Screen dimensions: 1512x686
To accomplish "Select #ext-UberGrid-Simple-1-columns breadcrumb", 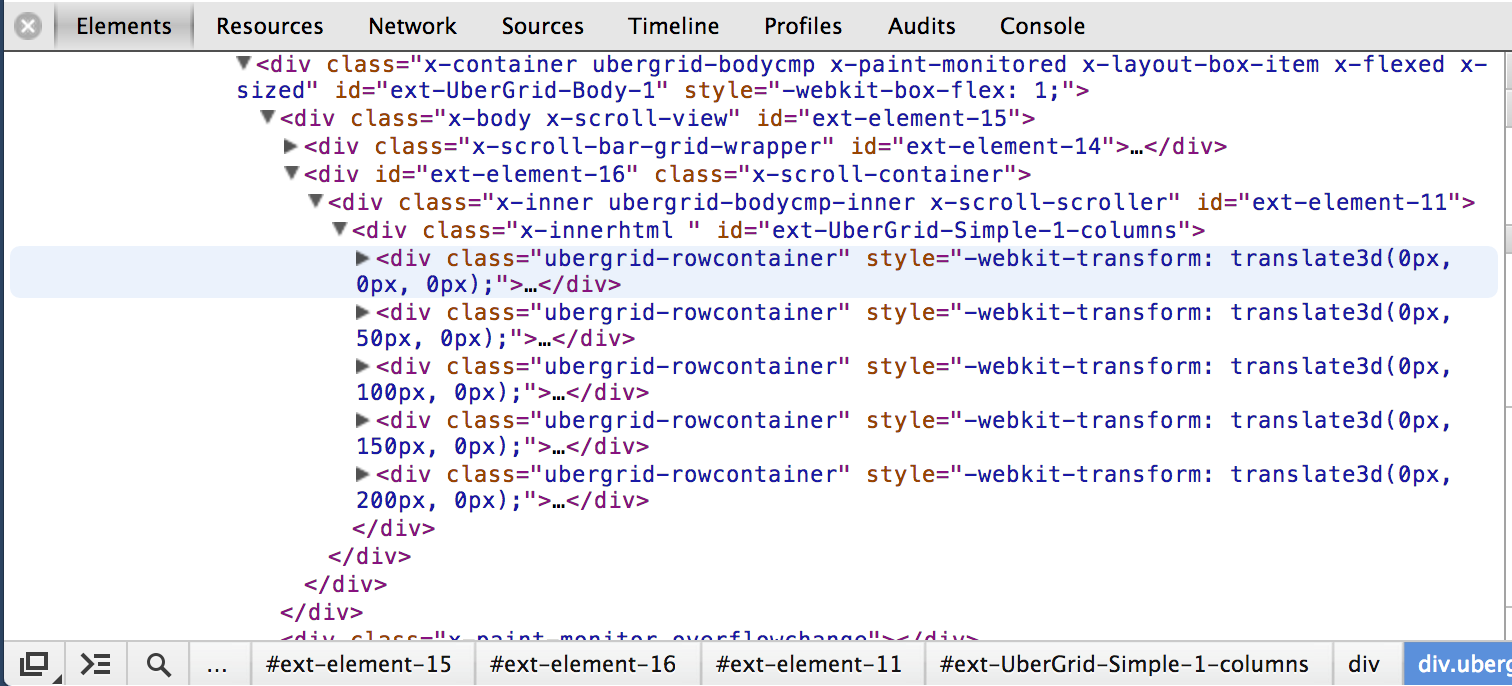I will point(1124,664).
